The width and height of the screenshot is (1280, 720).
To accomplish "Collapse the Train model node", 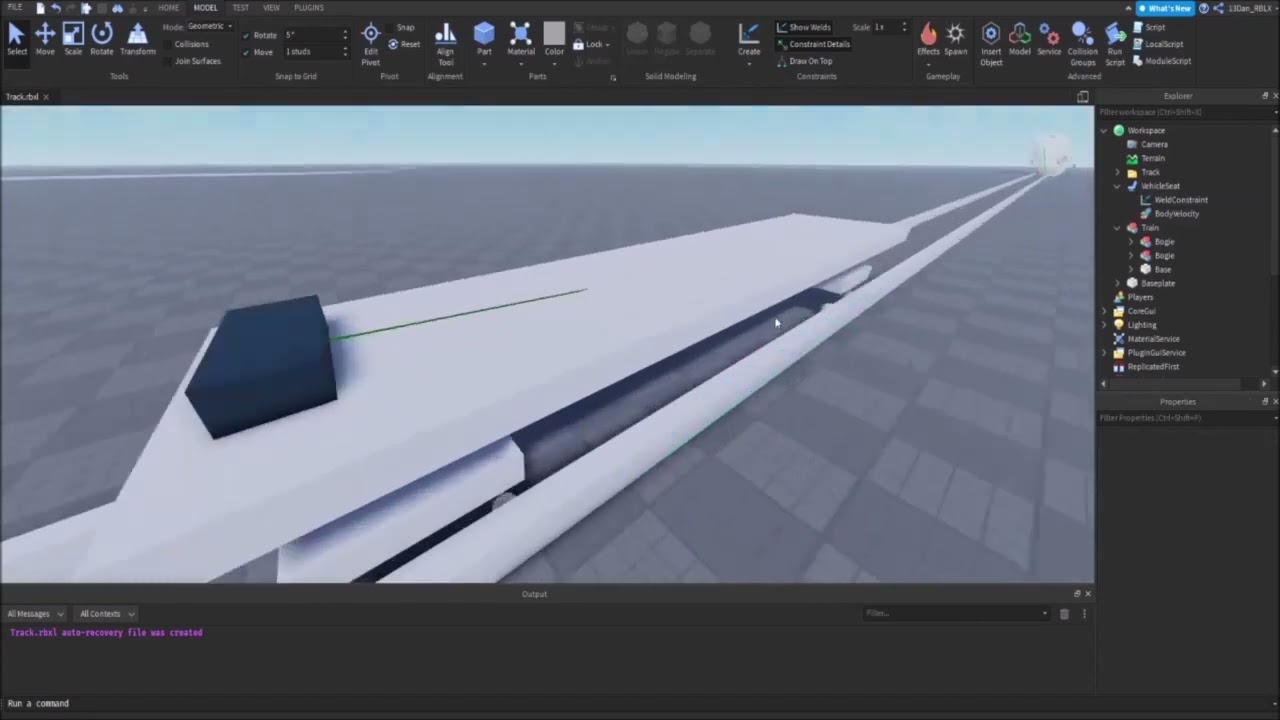I will tap(1118, 228).
